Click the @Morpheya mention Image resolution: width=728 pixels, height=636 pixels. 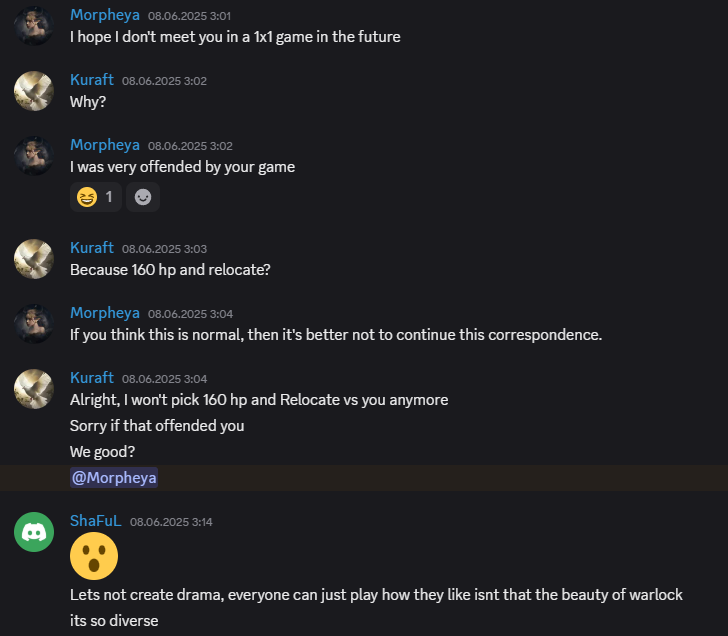pyautogui.click(x=114, y=478)
